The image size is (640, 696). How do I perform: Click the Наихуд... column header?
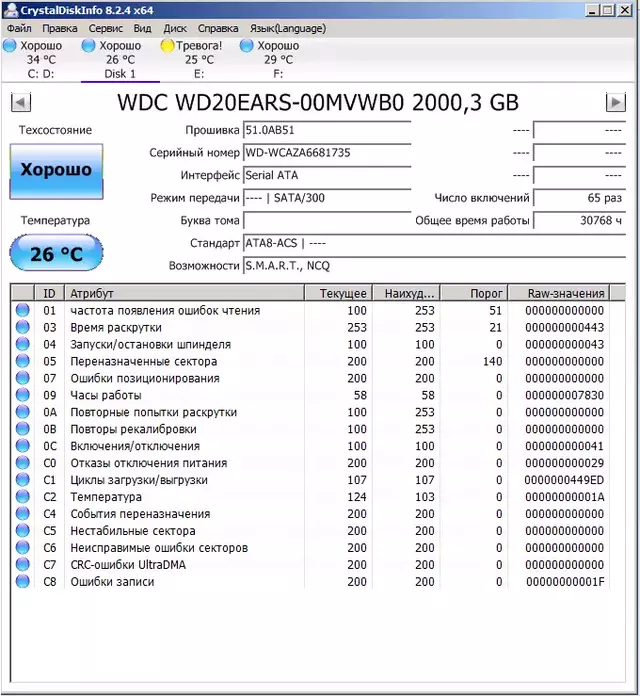[x=406, y=293]
